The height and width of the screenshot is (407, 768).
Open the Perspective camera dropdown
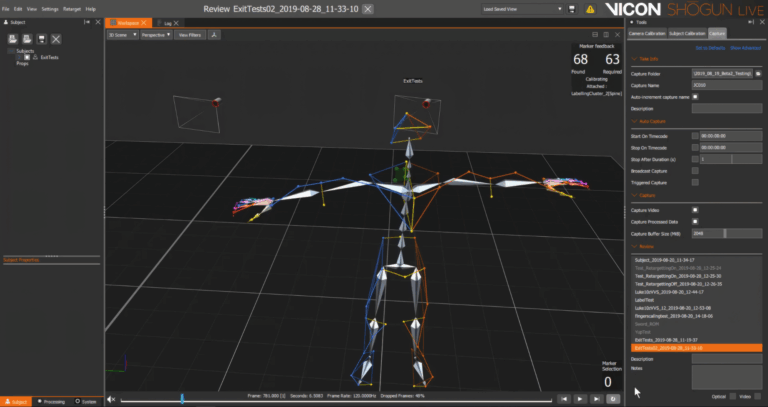pyautogui.click(x=155, y=34)
